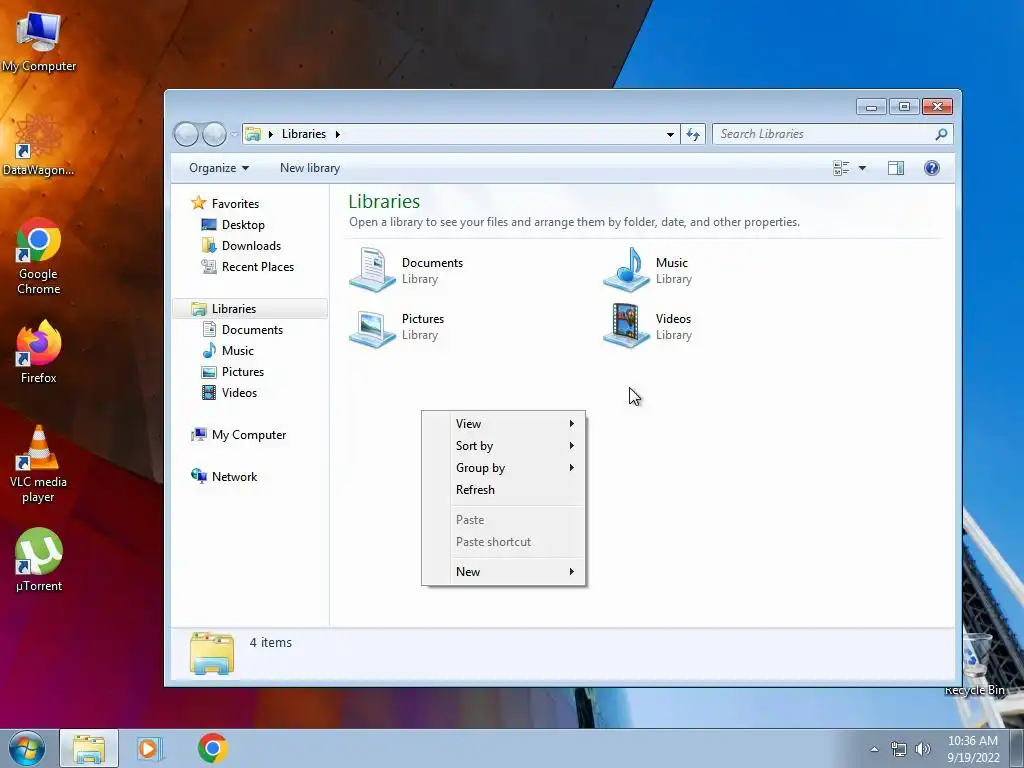Click the Favorites star icon in sidebar

pyautogui.click(x=199, y=203)
